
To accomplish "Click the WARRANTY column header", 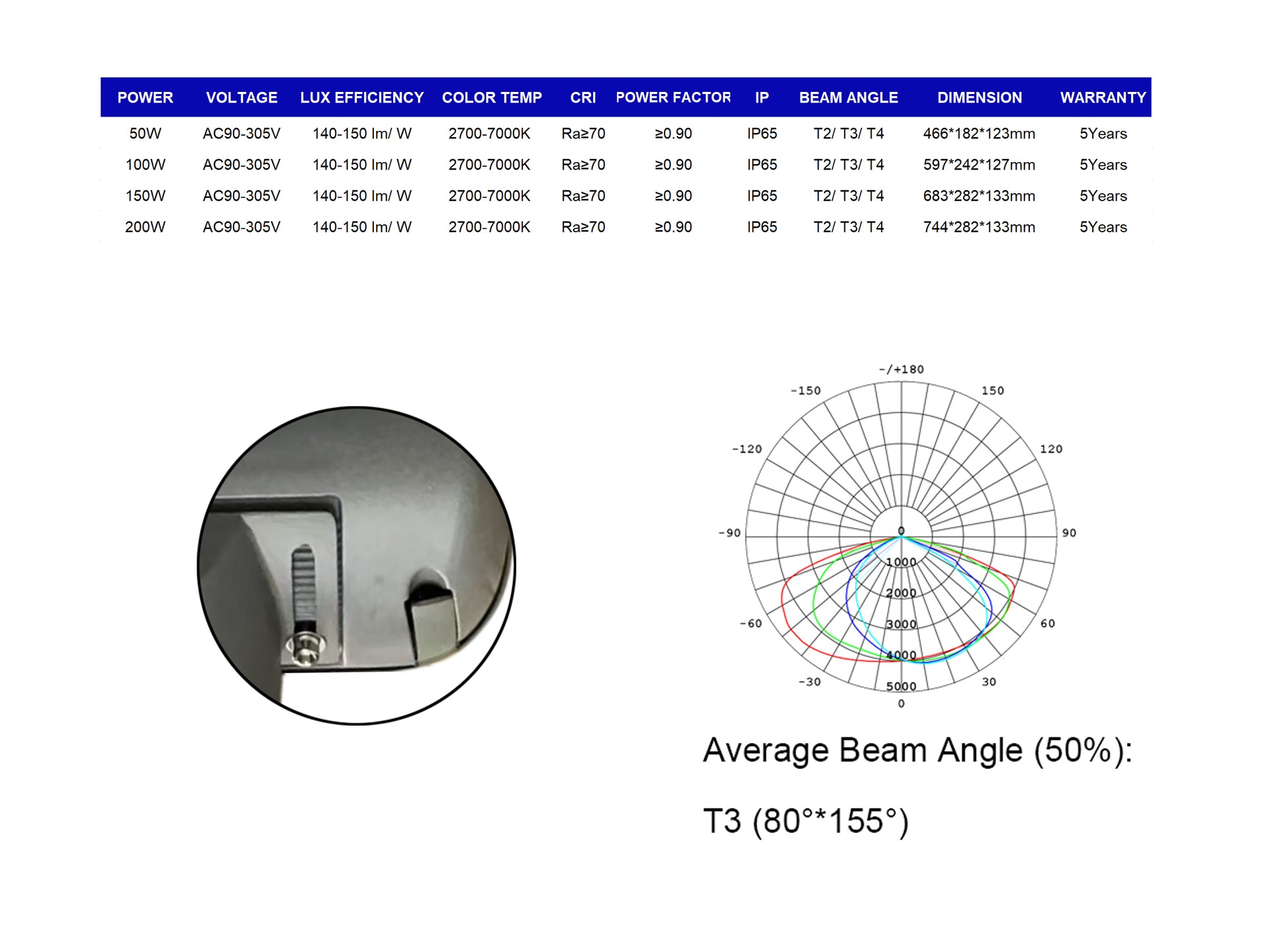I will pyautogui.click(x=1103, y=97).
